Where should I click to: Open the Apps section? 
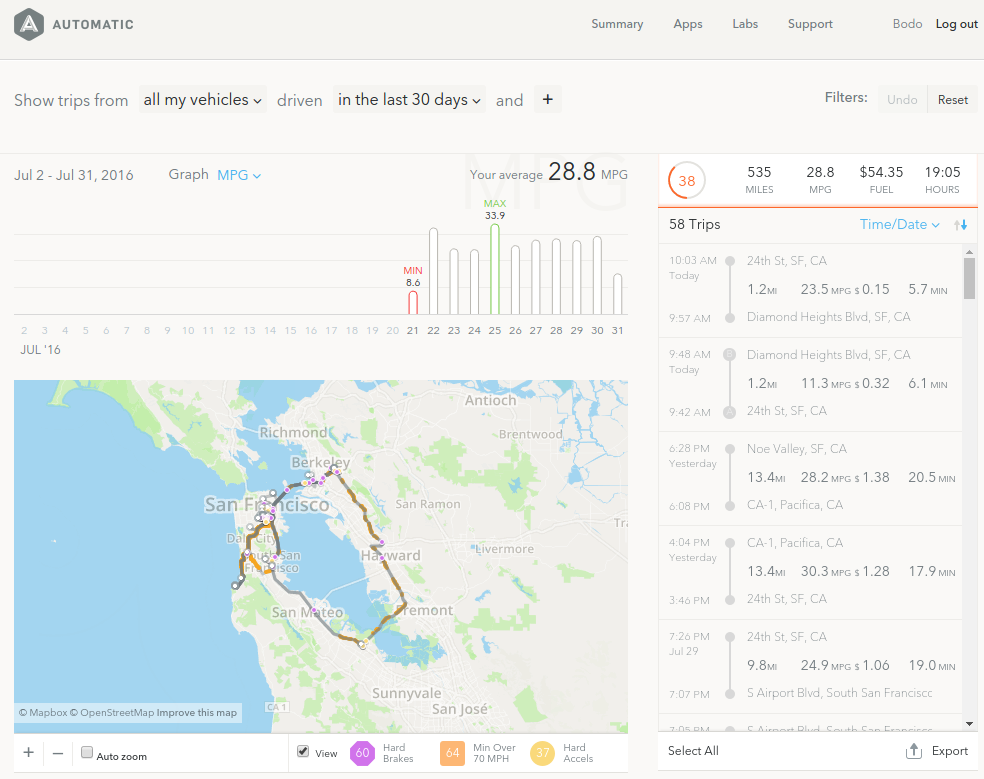(688, 24)
